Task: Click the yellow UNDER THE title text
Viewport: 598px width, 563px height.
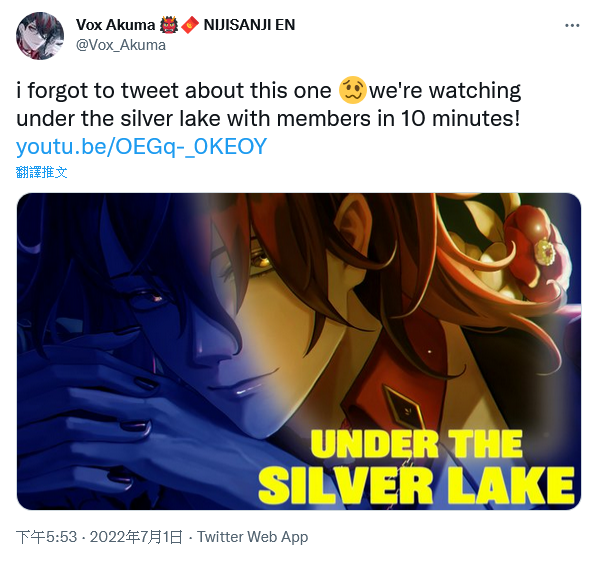Action: pyautogui.click(x=416, y=444)
